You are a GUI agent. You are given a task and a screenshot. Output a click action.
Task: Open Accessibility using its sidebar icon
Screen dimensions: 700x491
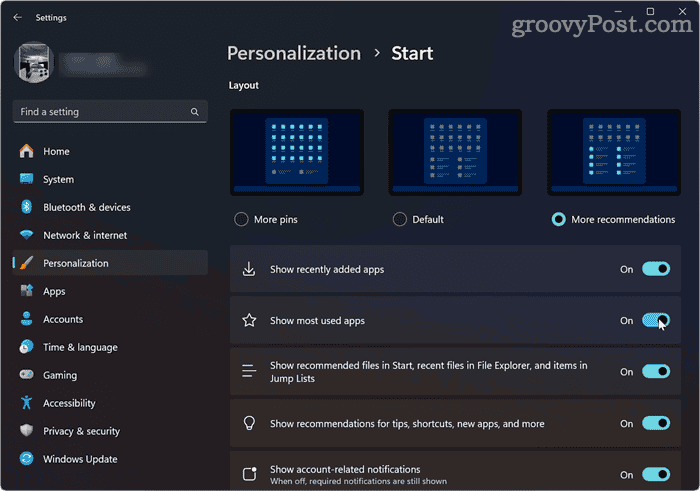(26, 403)
